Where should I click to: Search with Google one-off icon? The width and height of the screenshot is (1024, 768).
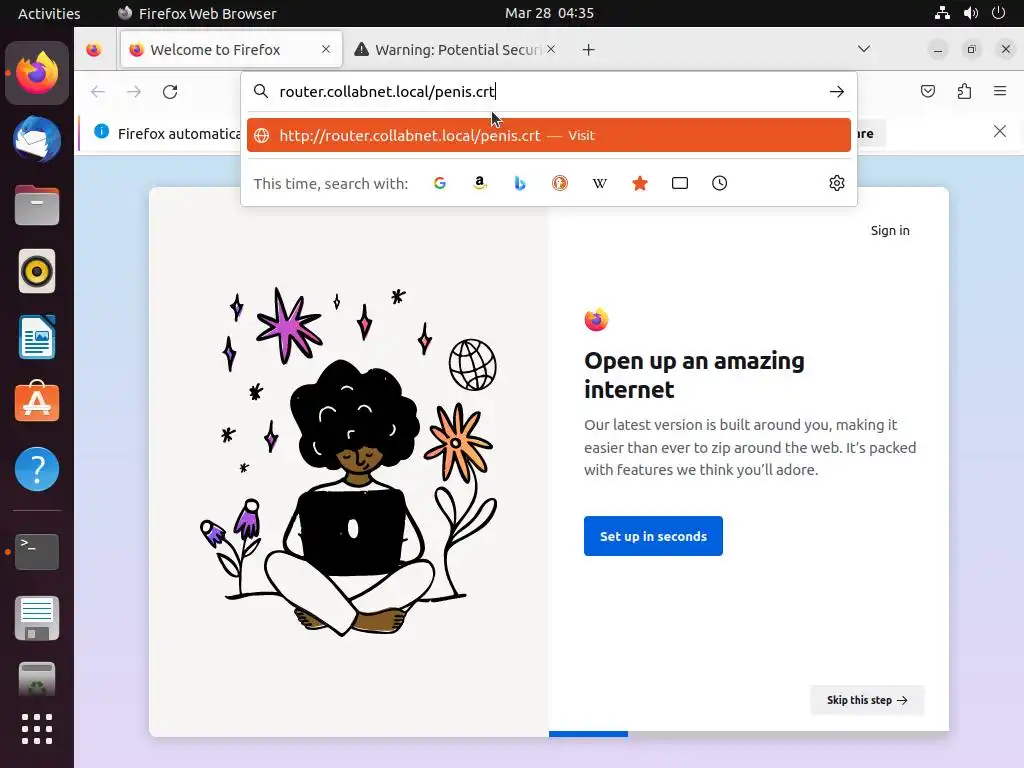tap(440, 184)
